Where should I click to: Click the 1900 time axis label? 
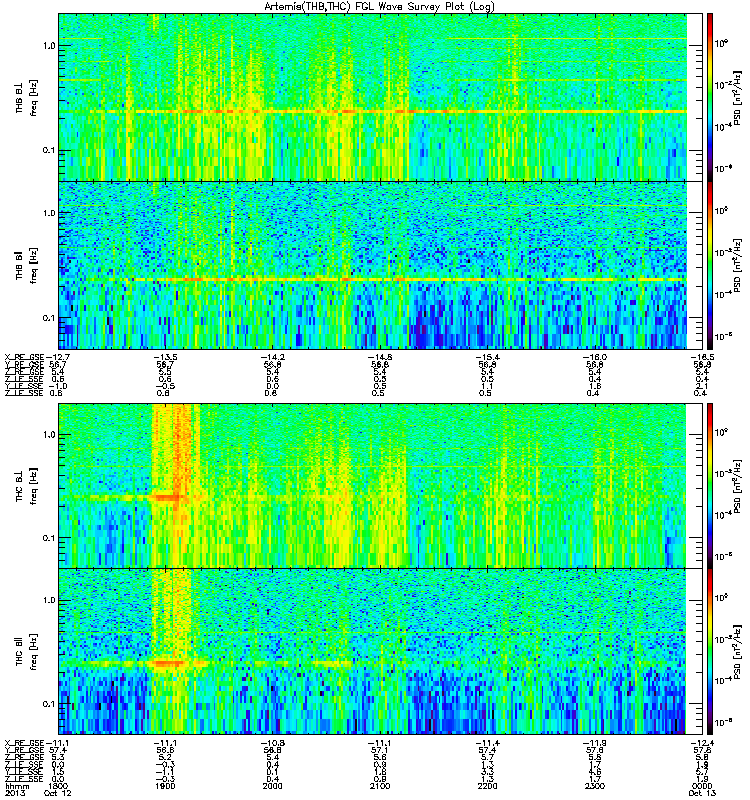165,786
